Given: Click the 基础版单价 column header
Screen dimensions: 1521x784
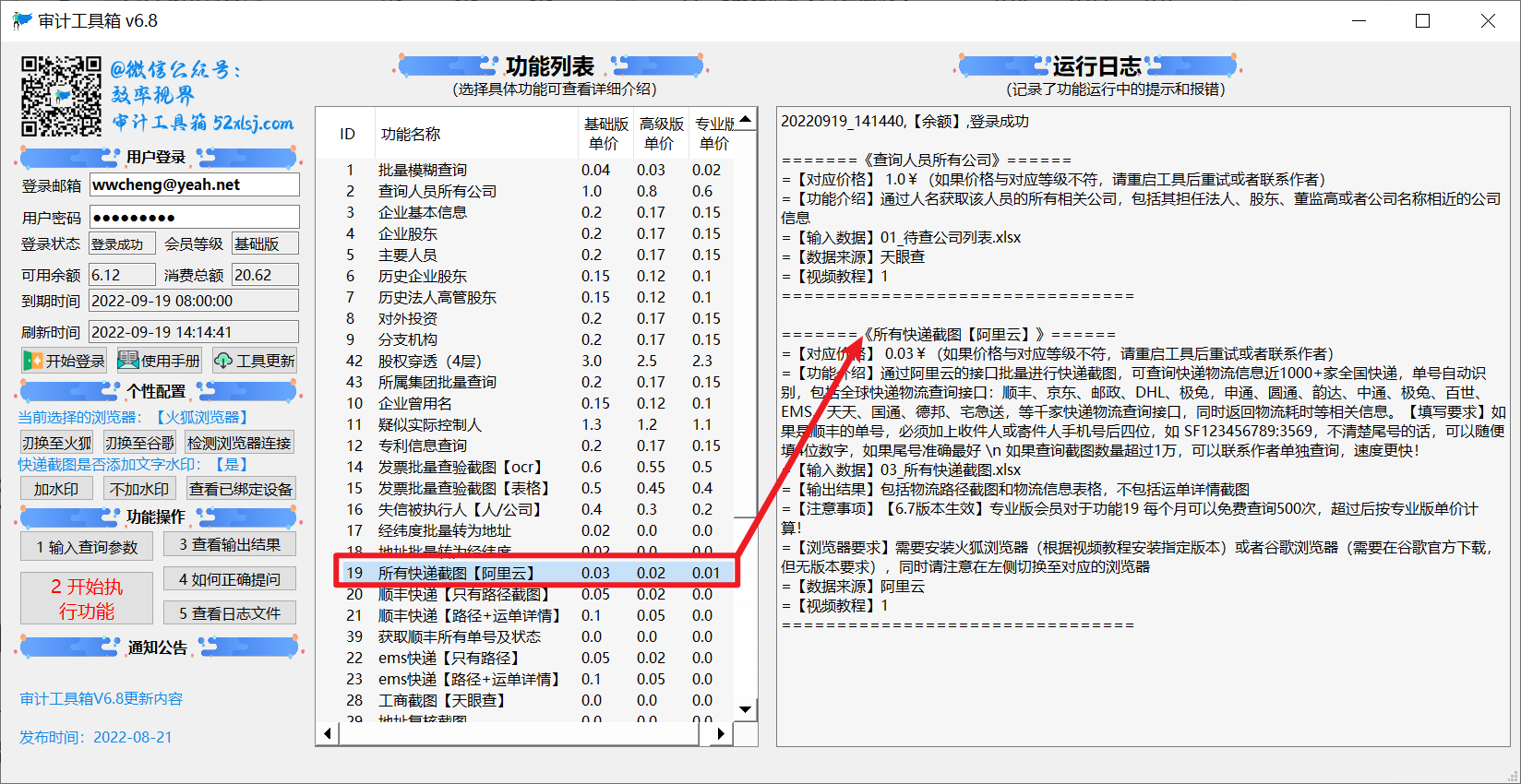Looking at the screenshot, I should tap(605, 134).
